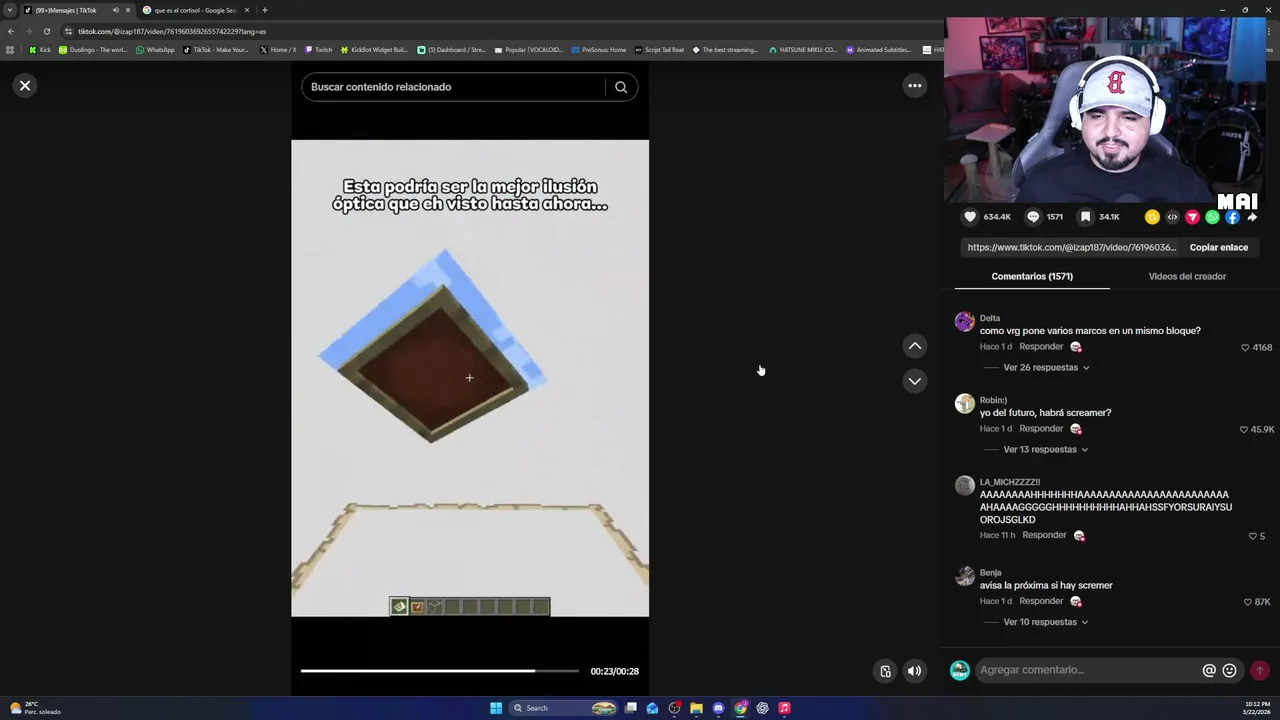The image size is (1280, 720).
Task: Reply to LA_MICHZZZZ!! comment via Responder
Action: 1044,535
